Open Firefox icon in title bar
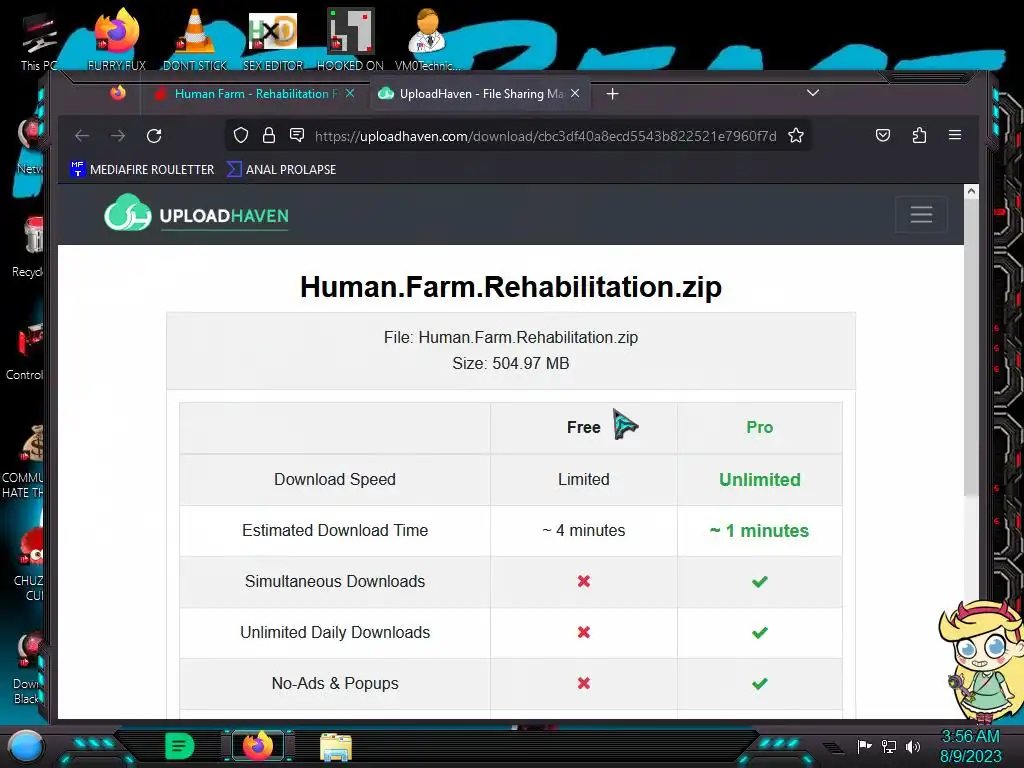 pos(118,93)
